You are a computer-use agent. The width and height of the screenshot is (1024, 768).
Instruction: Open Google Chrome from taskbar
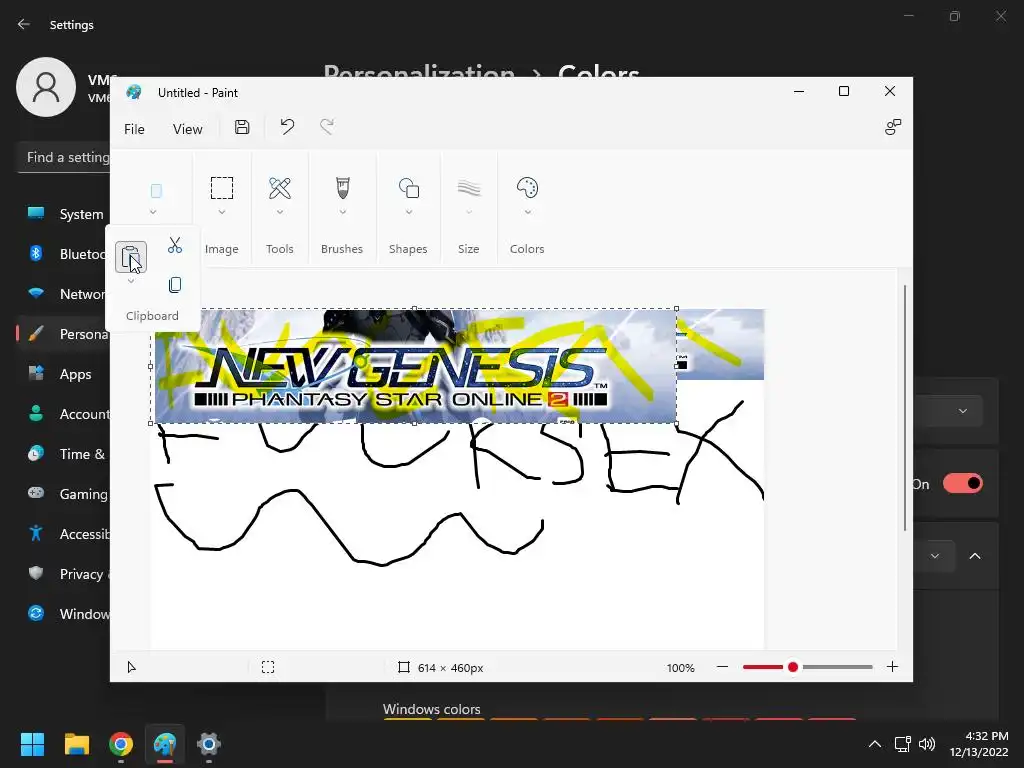point(121,744)
